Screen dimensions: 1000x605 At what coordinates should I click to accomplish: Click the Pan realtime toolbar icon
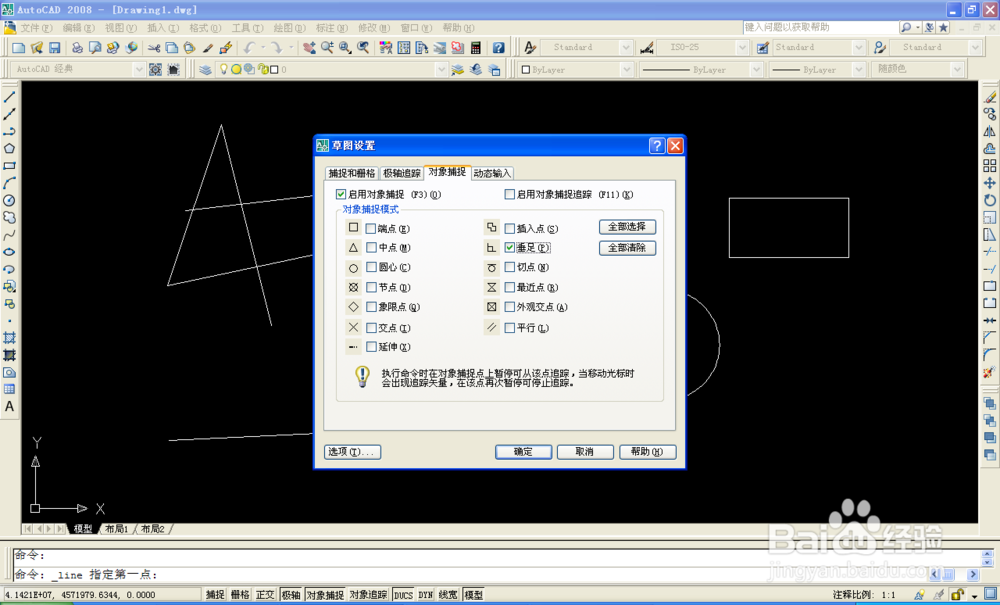tap(309, 48)
